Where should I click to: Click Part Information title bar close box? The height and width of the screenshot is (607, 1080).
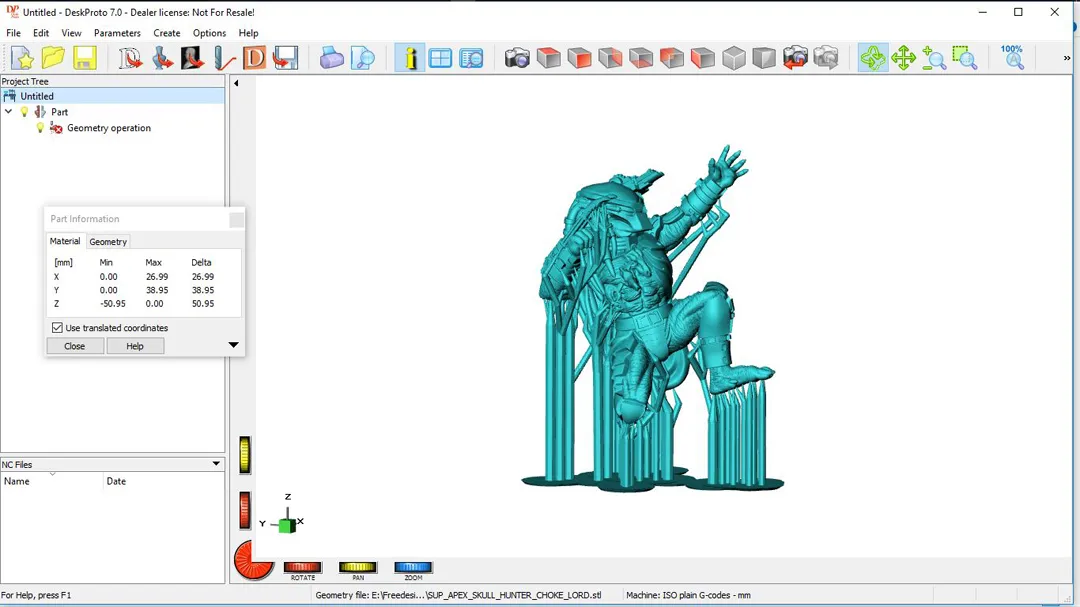236,220
